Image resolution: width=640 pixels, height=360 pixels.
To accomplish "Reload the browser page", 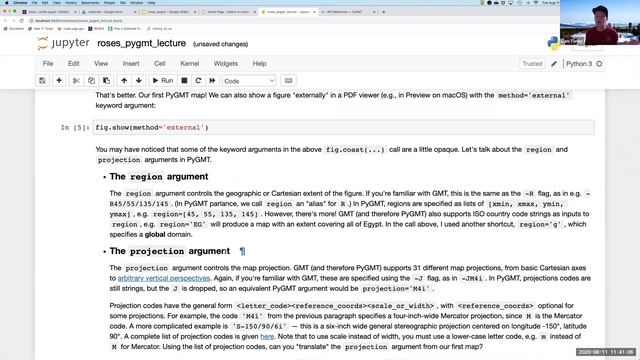I will point(21,20).
